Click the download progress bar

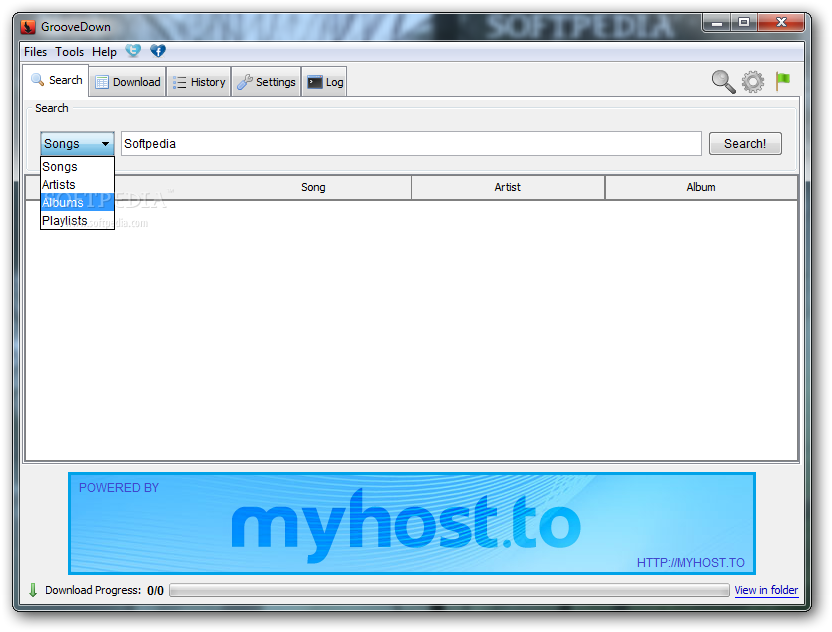pyautogui.click(x=449, y=590)
